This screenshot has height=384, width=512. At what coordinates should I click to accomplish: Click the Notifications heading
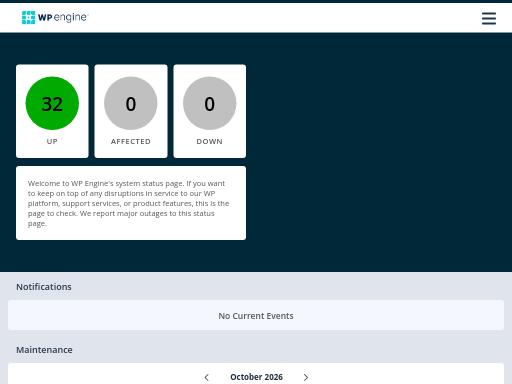pos(44,287)
